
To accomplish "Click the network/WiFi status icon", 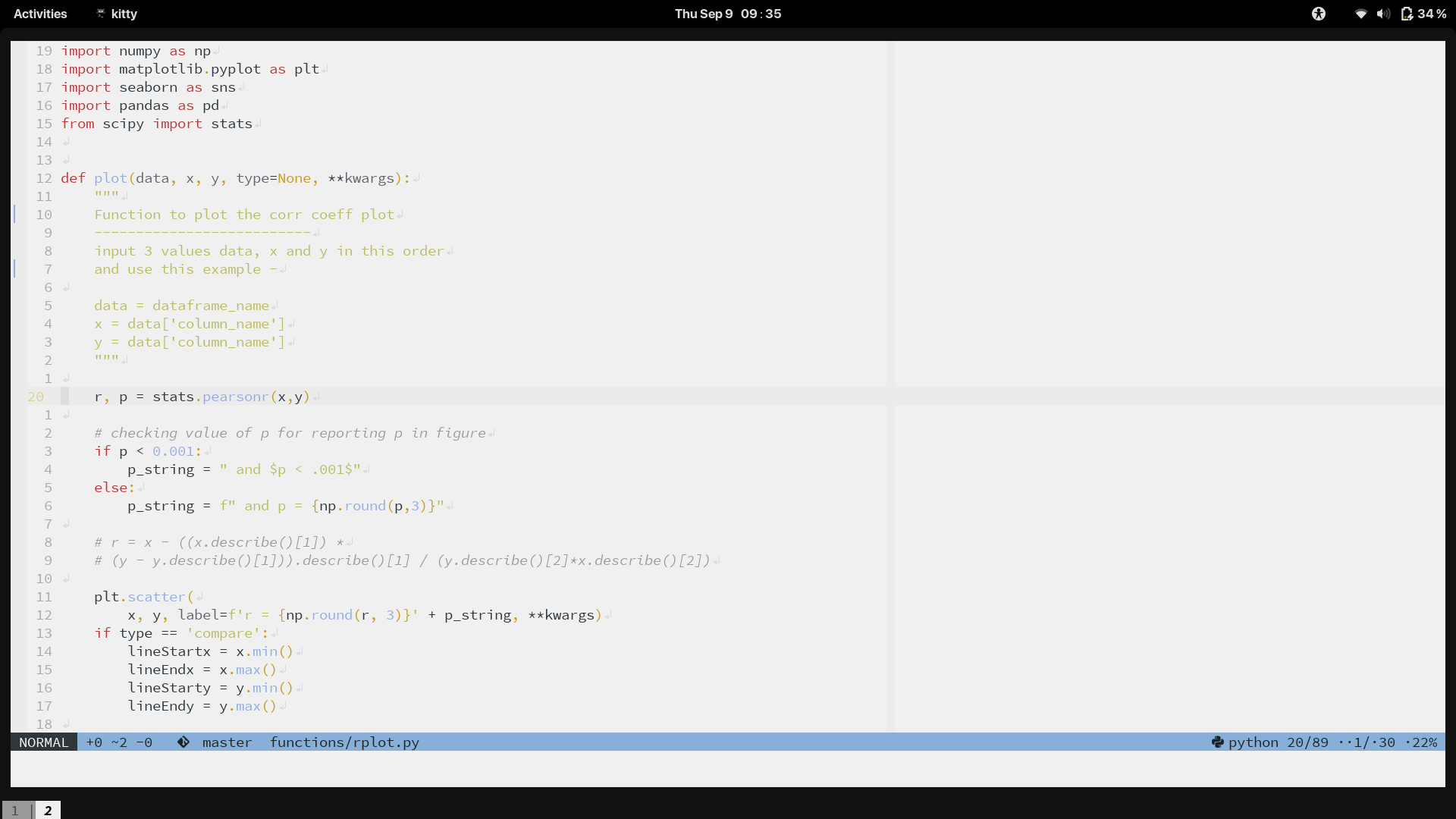I will coord(1361,13).
